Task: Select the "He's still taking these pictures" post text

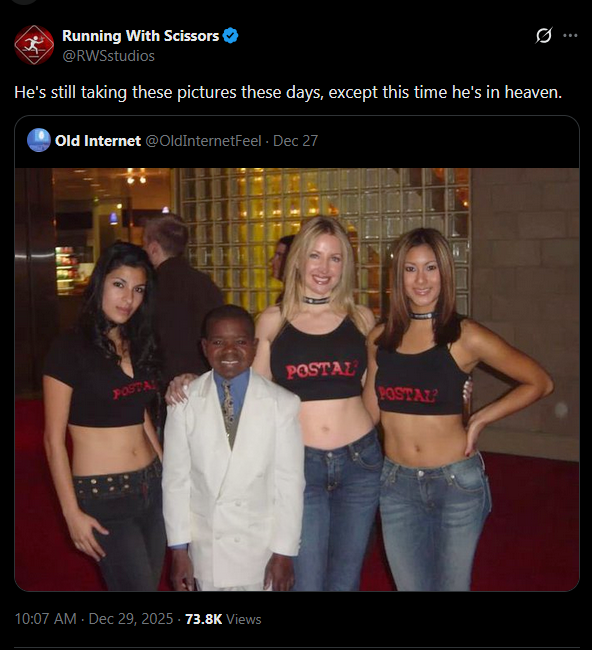Action: (288, 92)
